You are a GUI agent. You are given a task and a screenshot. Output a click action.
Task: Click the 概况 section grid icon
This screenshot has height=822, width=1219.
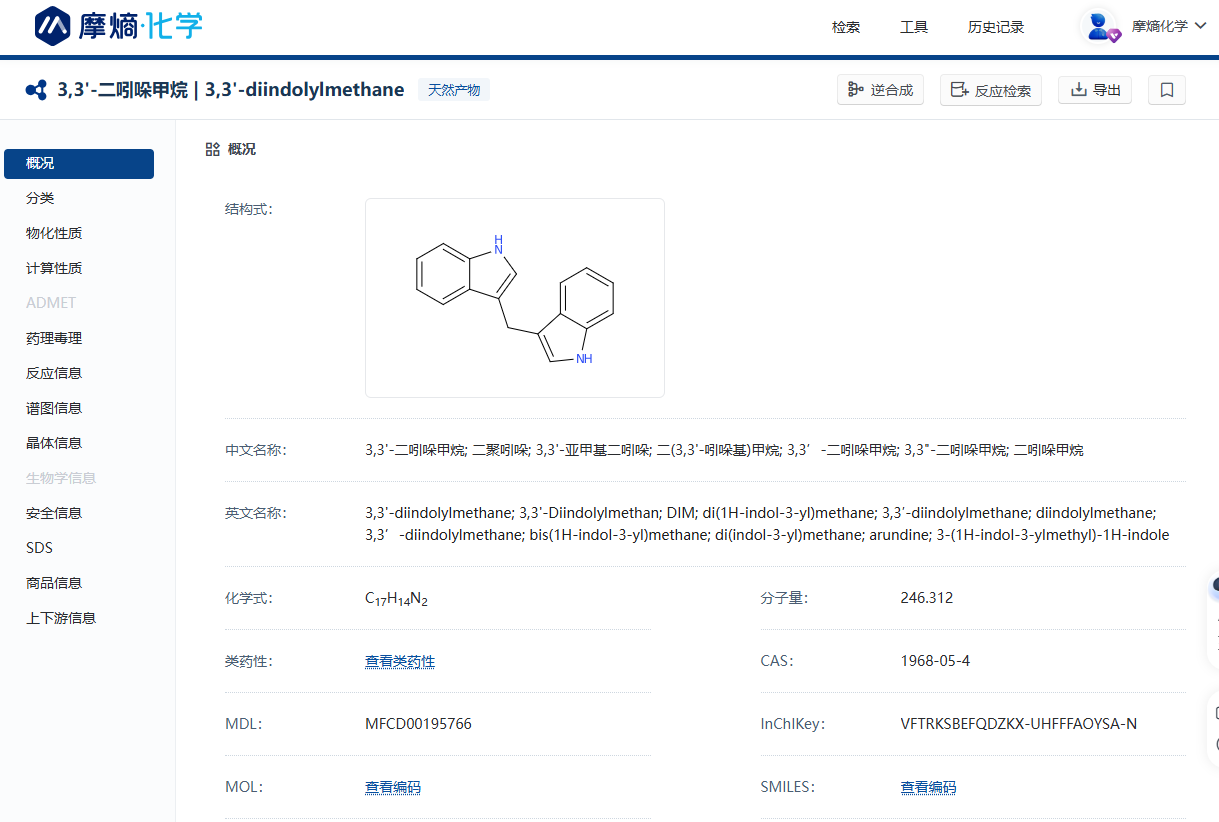pyautogui.click(x=212, y=149)
